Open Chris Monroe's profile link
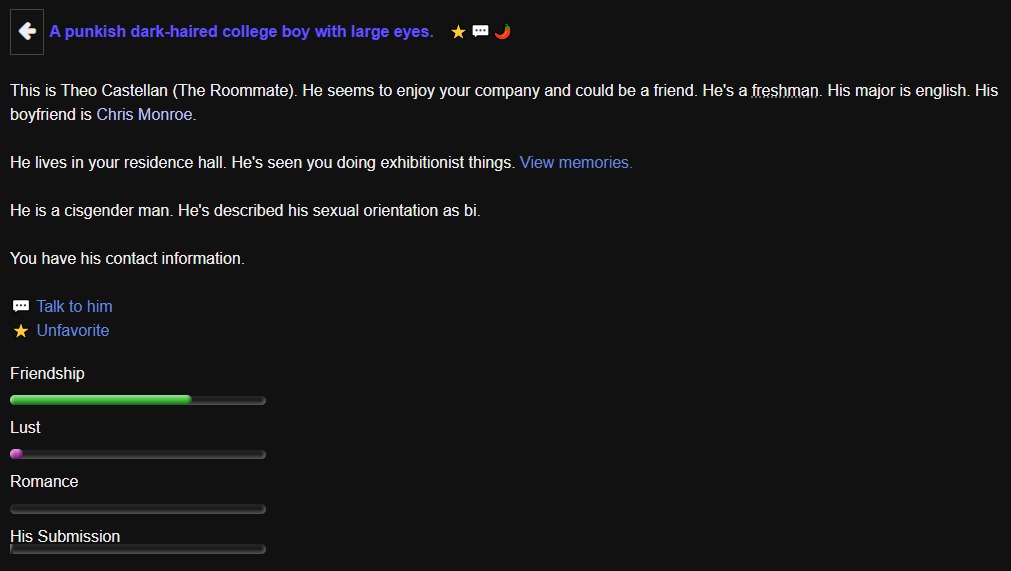 144,114
